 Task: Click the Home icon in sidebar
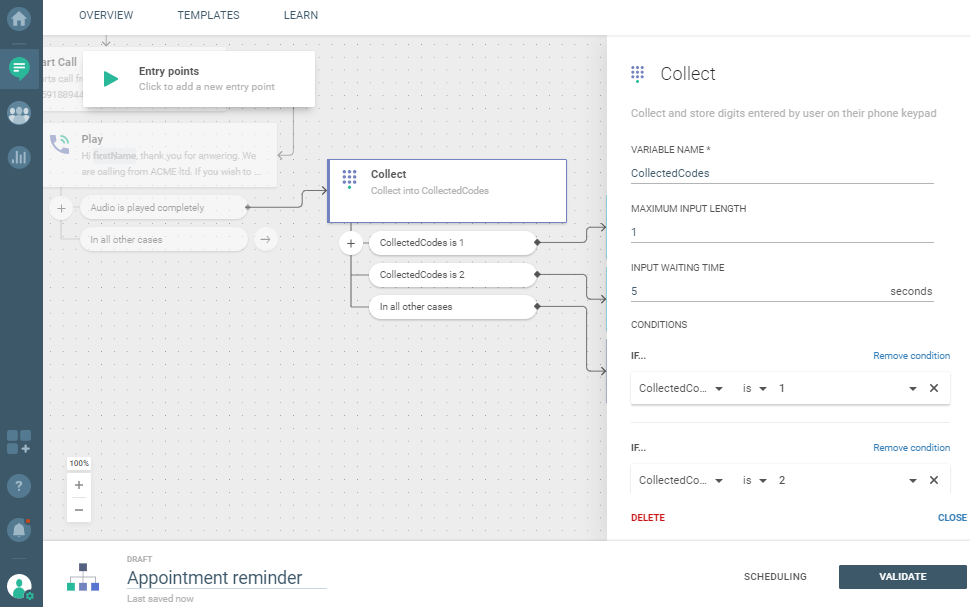(19, 18)
